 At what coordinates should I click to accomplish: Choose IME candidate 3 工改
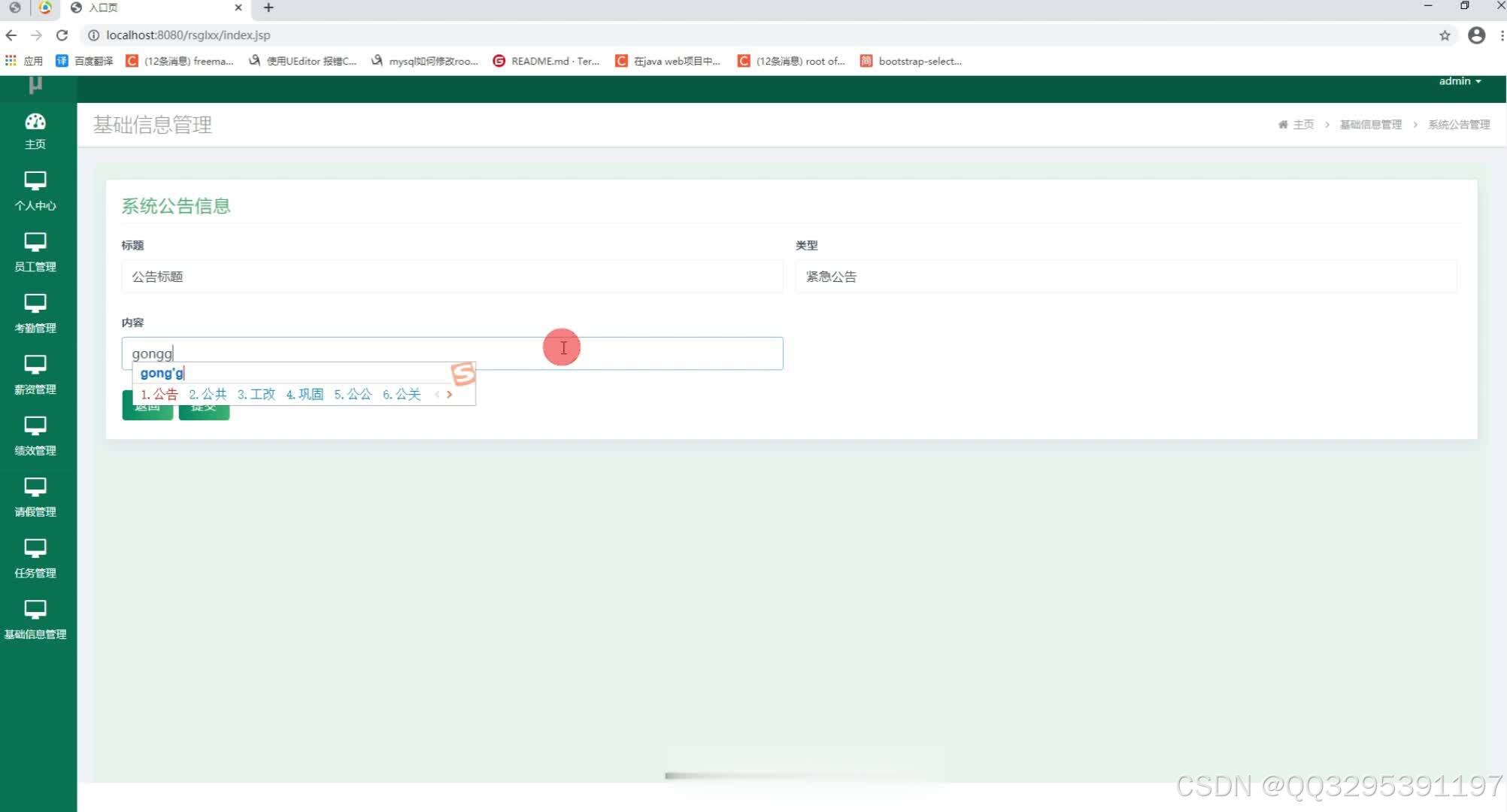[256, 394]
